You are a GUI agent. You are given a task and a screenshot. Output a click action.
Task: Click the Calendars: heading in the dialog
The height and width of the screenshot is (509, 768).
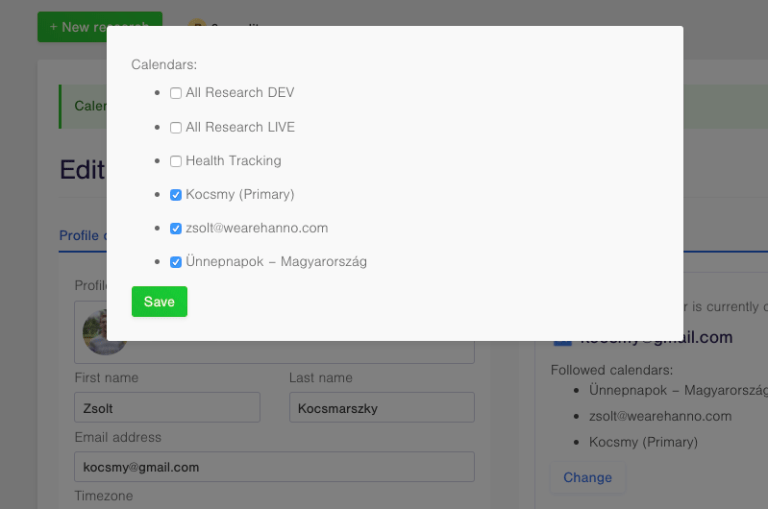[164, 65]
